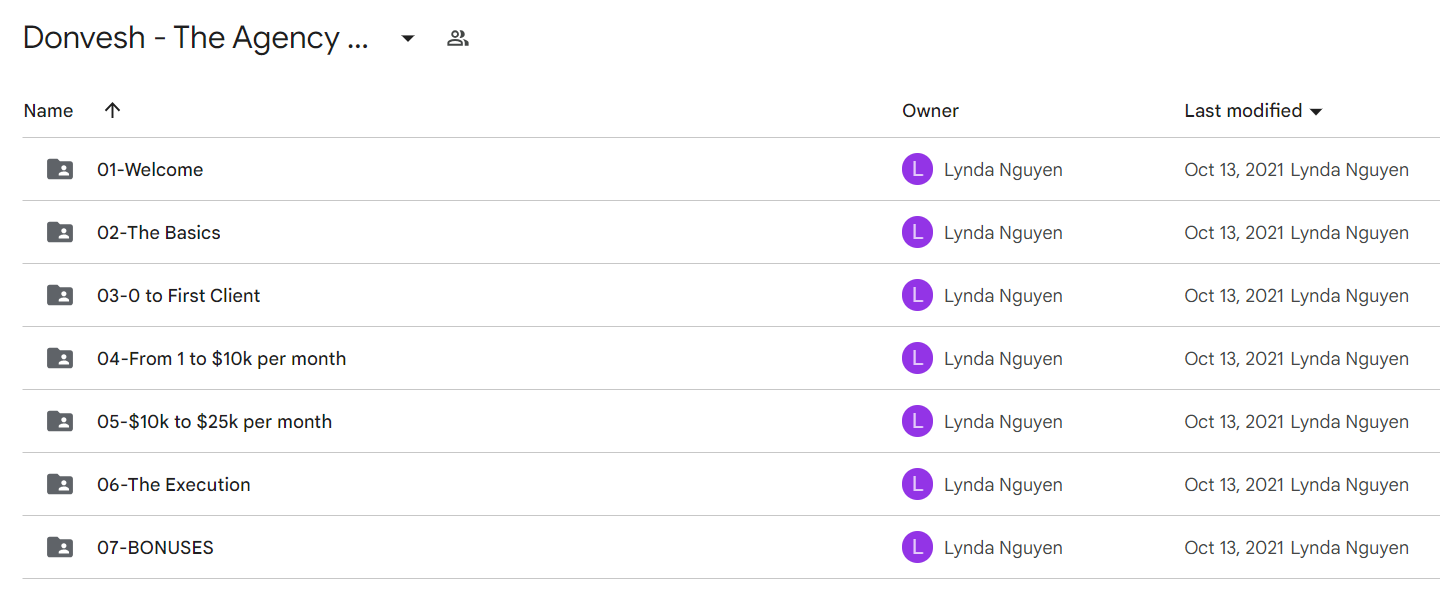Viewport: 1440px width, 615px height.
Task: Click owner avatar in 06-The Execution row
Action: click(917, 485)
